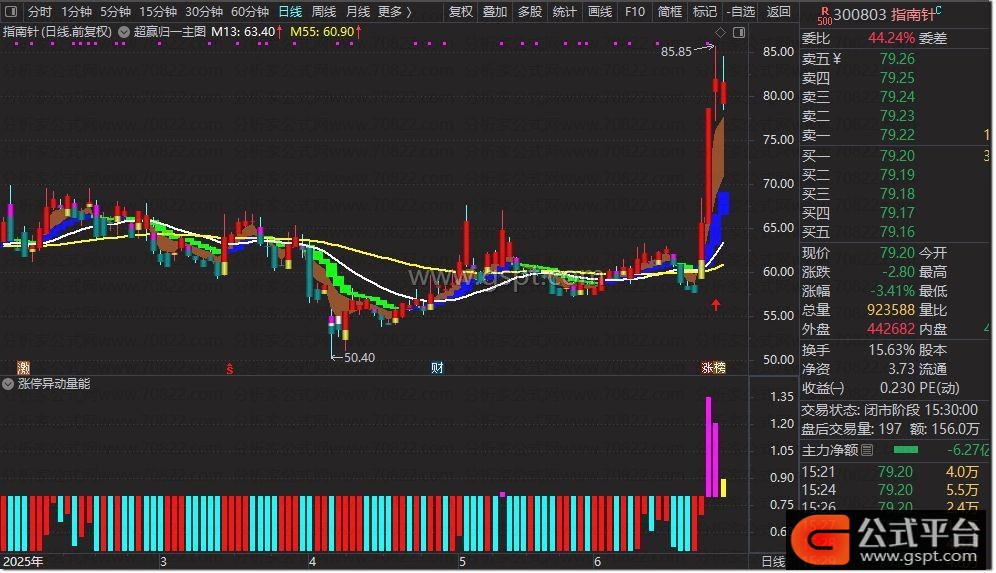Click the 委比 44.24% value
Image resolution: width=996 pixels, height=573 pixels.
[x=891, y=38]
